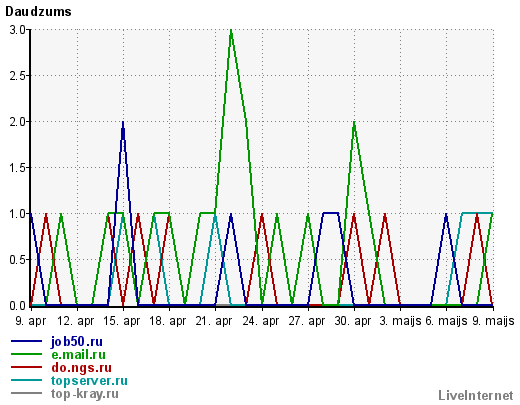This screenshot has height=405, width=520.
Task: Click the 9. maijs axis label
Action: [x=493, y=321]
